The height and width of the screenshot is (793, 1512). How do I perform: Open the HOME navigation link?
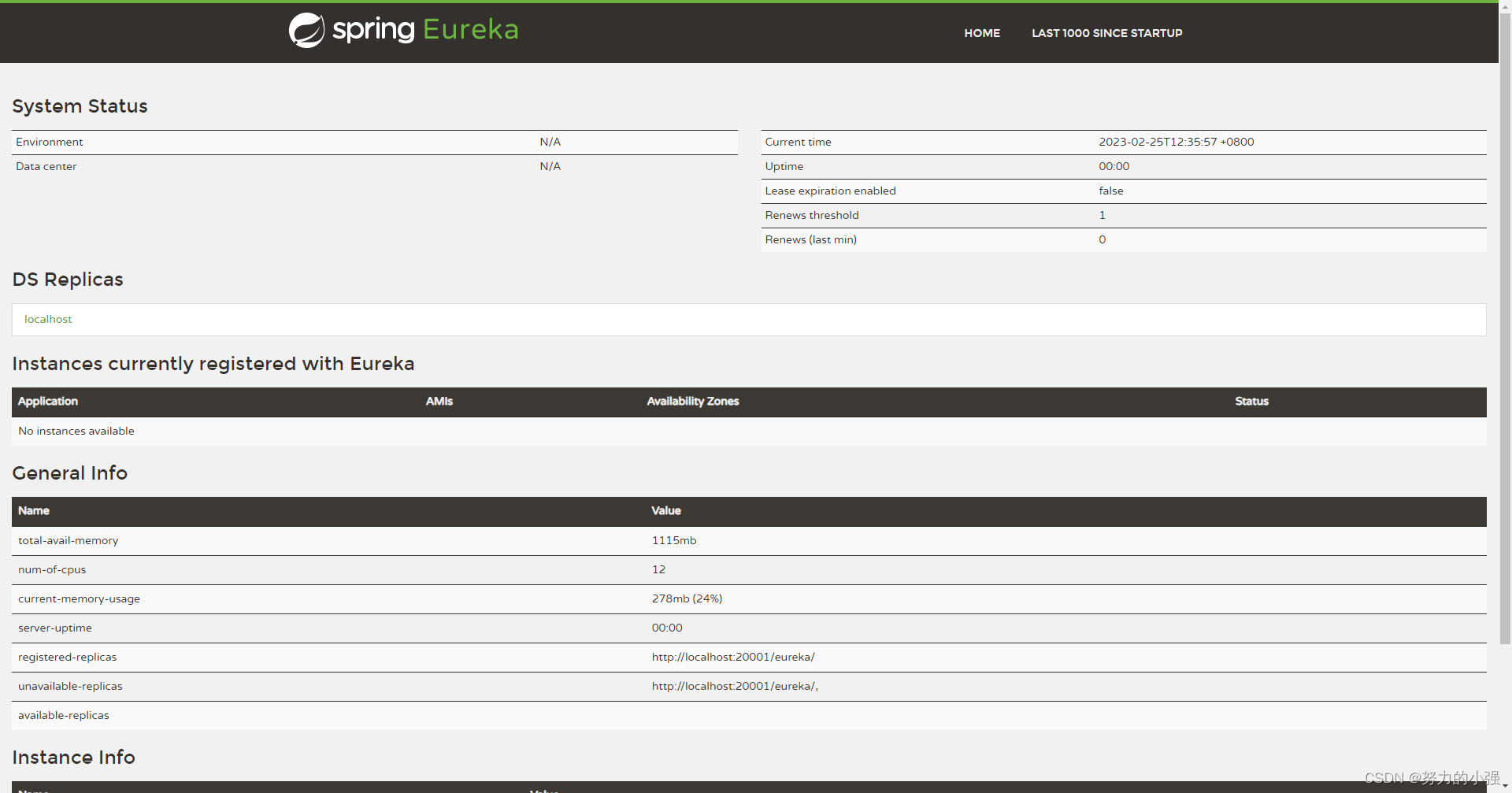click(x=982, y=33)
